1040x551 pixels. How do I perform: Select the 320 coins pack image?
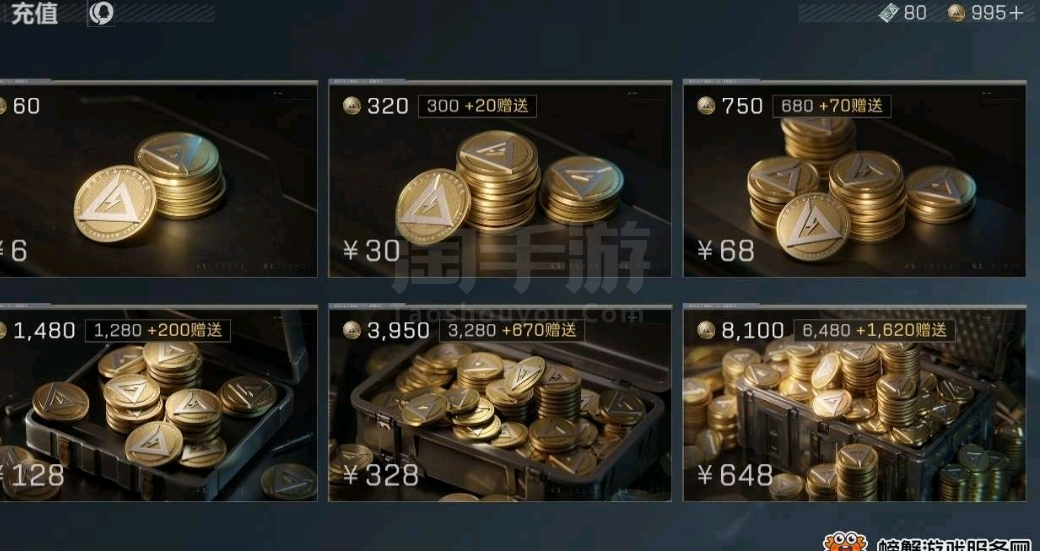pyautogui.click(x=500, y=178)
